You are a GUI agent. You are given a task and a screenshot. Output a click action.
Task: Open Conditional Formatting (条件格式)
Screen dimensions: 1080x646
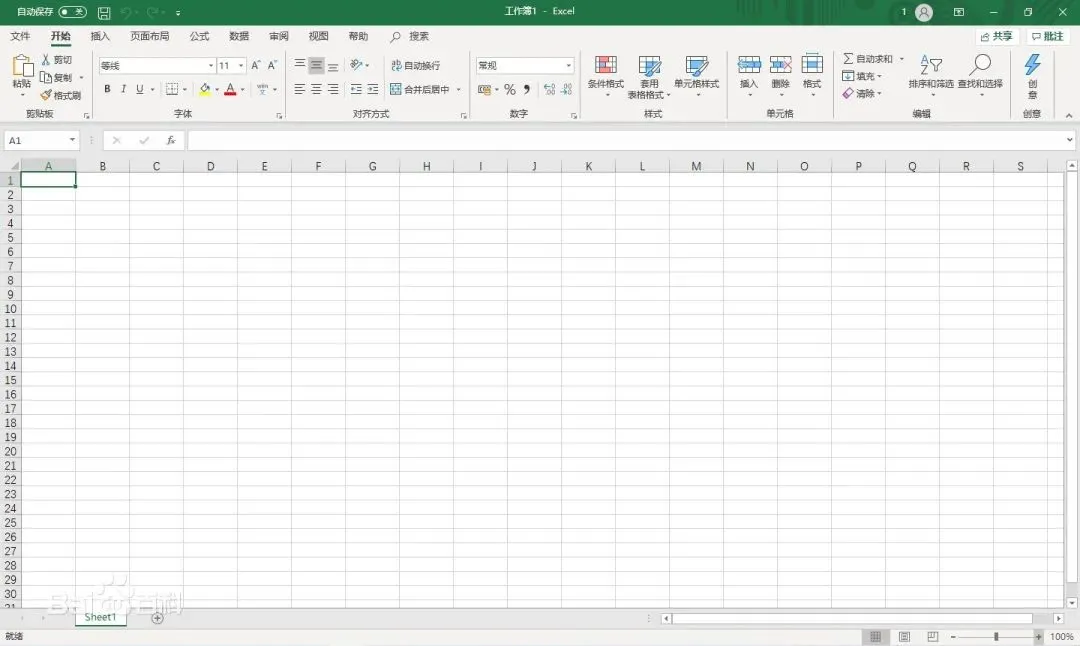tap(605, 74)
